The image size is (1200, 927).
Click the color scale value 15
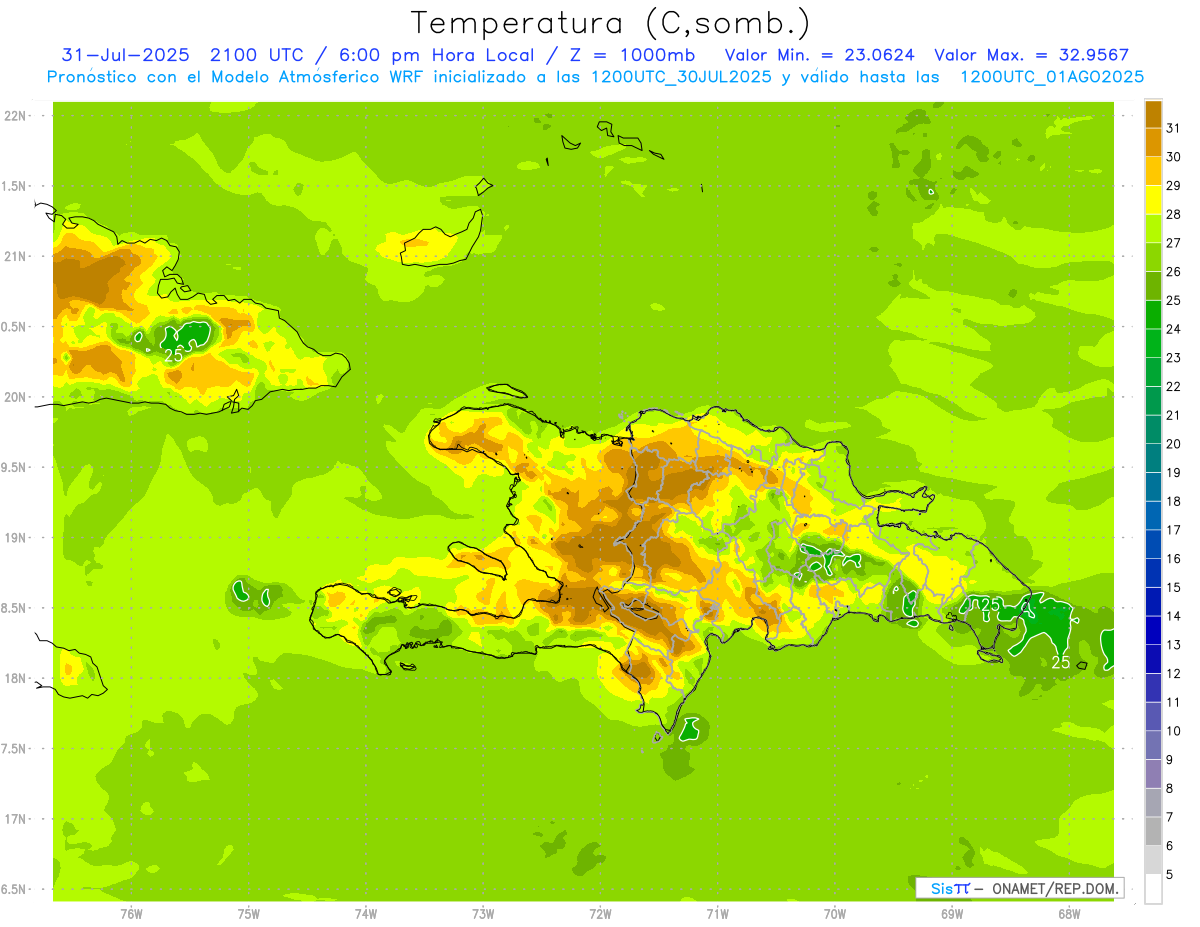(x=1173, y=588)
